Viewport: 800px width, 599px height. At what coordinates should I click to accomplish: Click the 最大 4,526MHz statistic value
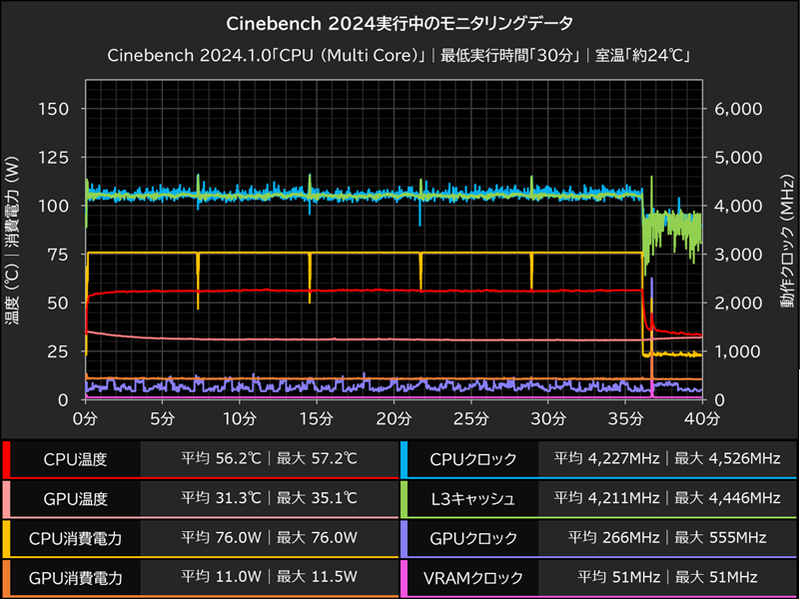(725, 459)
